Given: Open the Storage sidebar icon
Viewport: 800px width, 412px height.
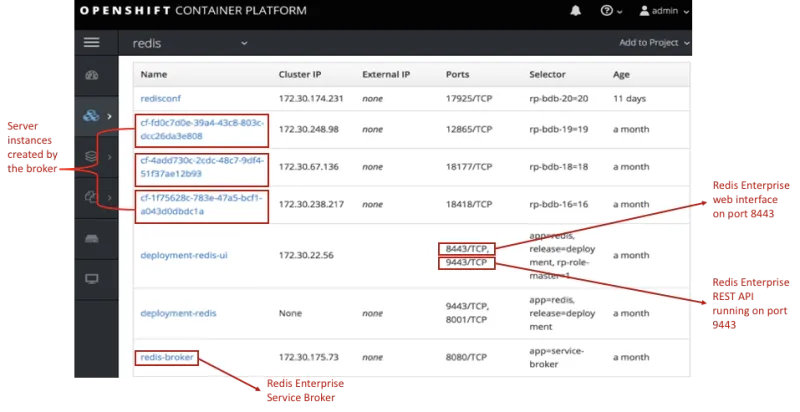Looking at the screenshot, I should [x=92, y=238].
